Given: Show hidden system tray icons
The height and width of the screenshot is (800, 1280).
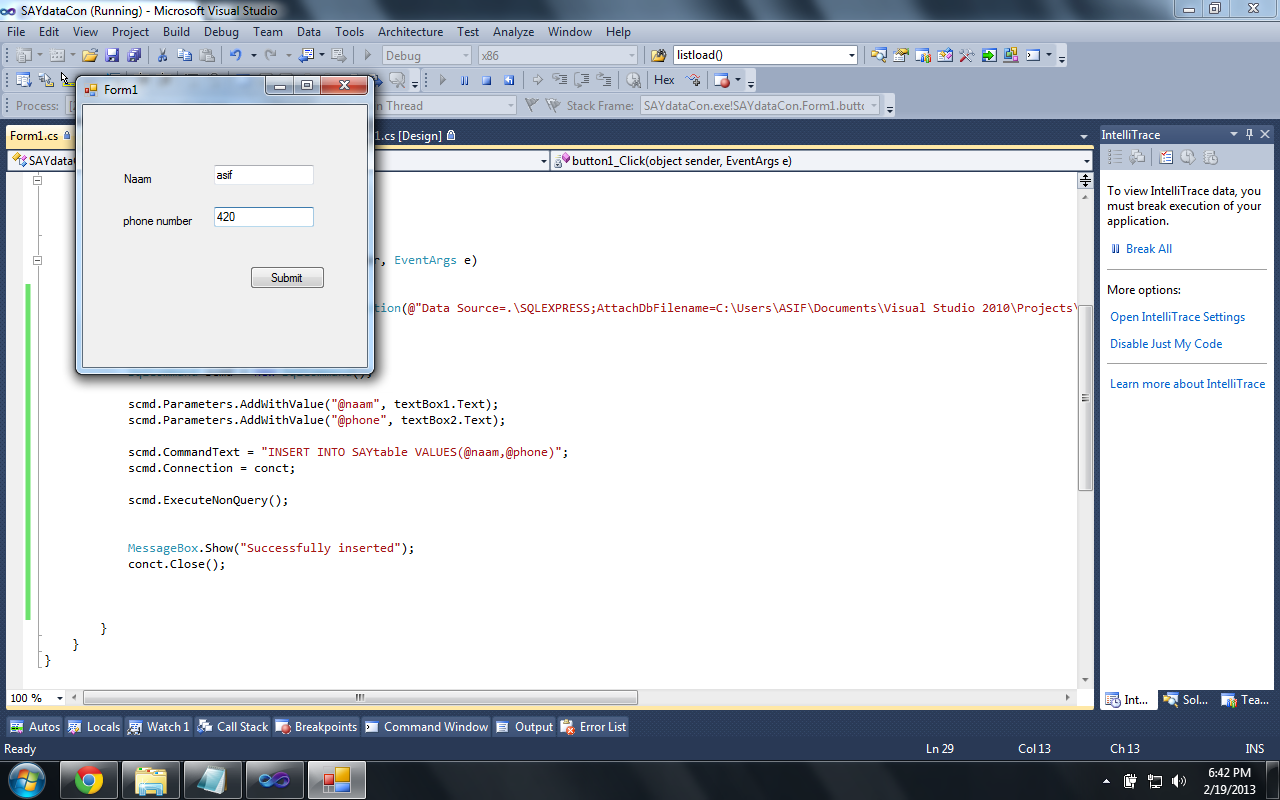Looking at the screenshot, I should [x=1106, y=781].
